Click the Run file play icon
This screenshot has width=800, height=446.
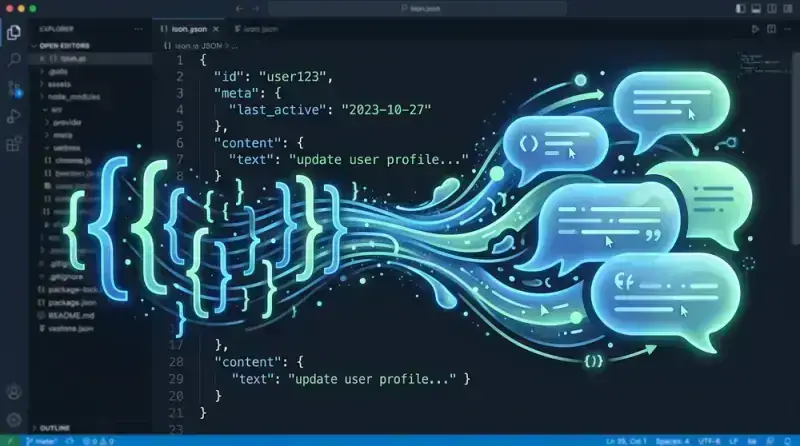point(755,29)
